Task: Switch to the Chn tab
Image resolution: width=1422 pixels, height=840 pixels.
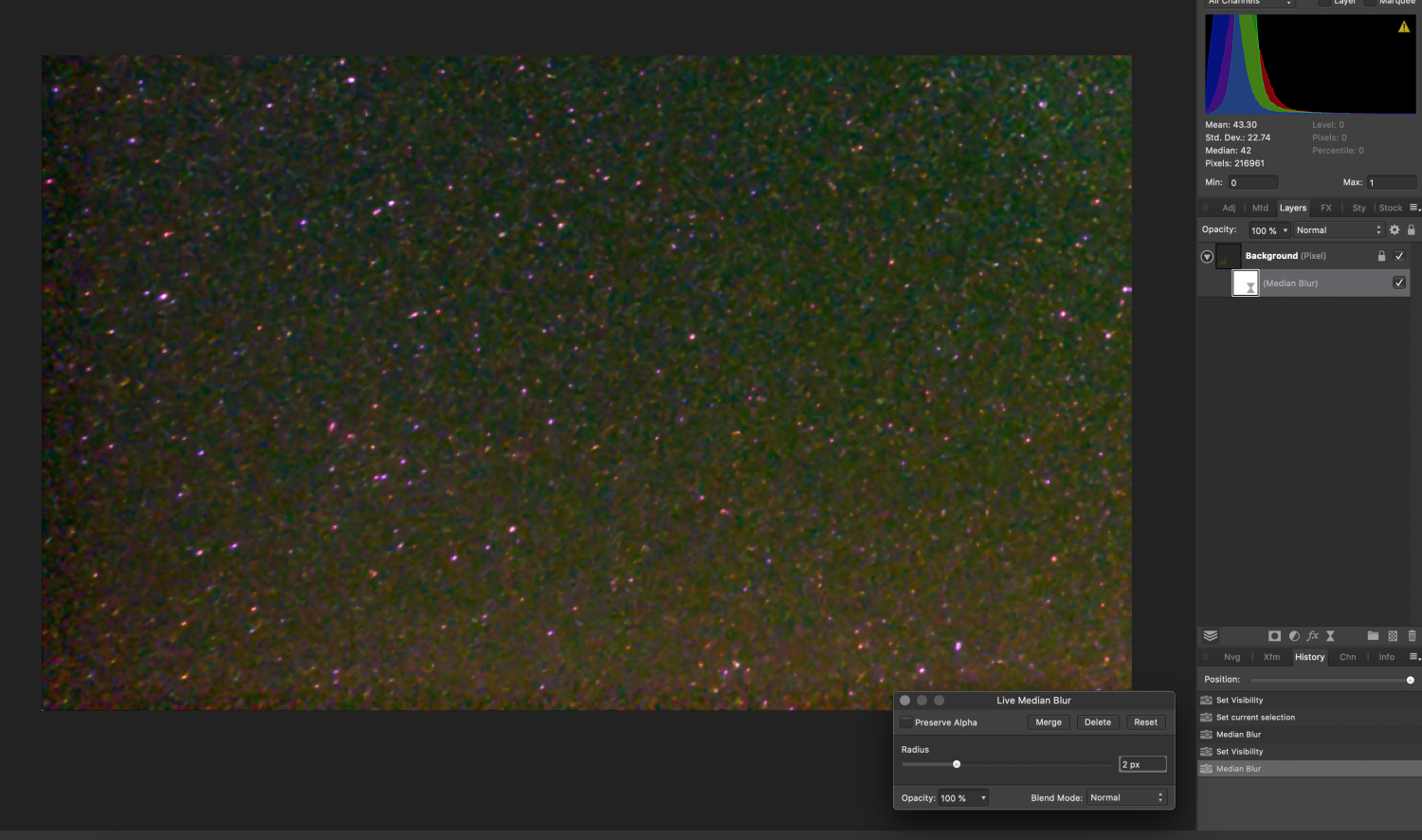Action: coord(1347,656)
